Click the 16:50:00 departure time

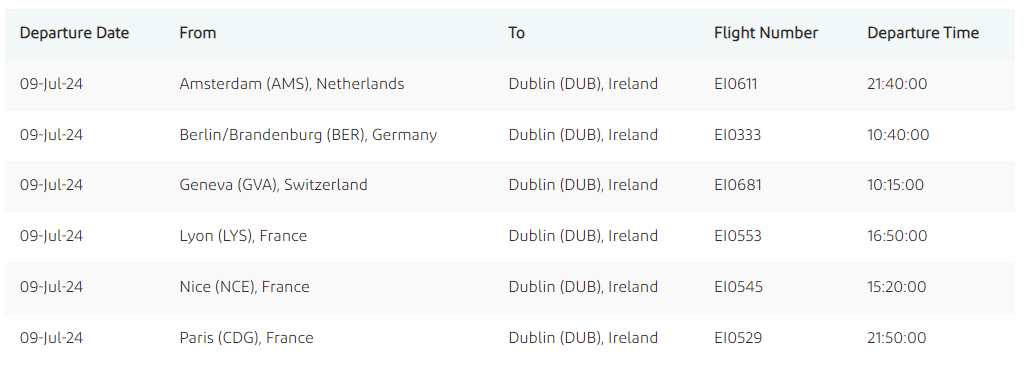tap(897, 236)
